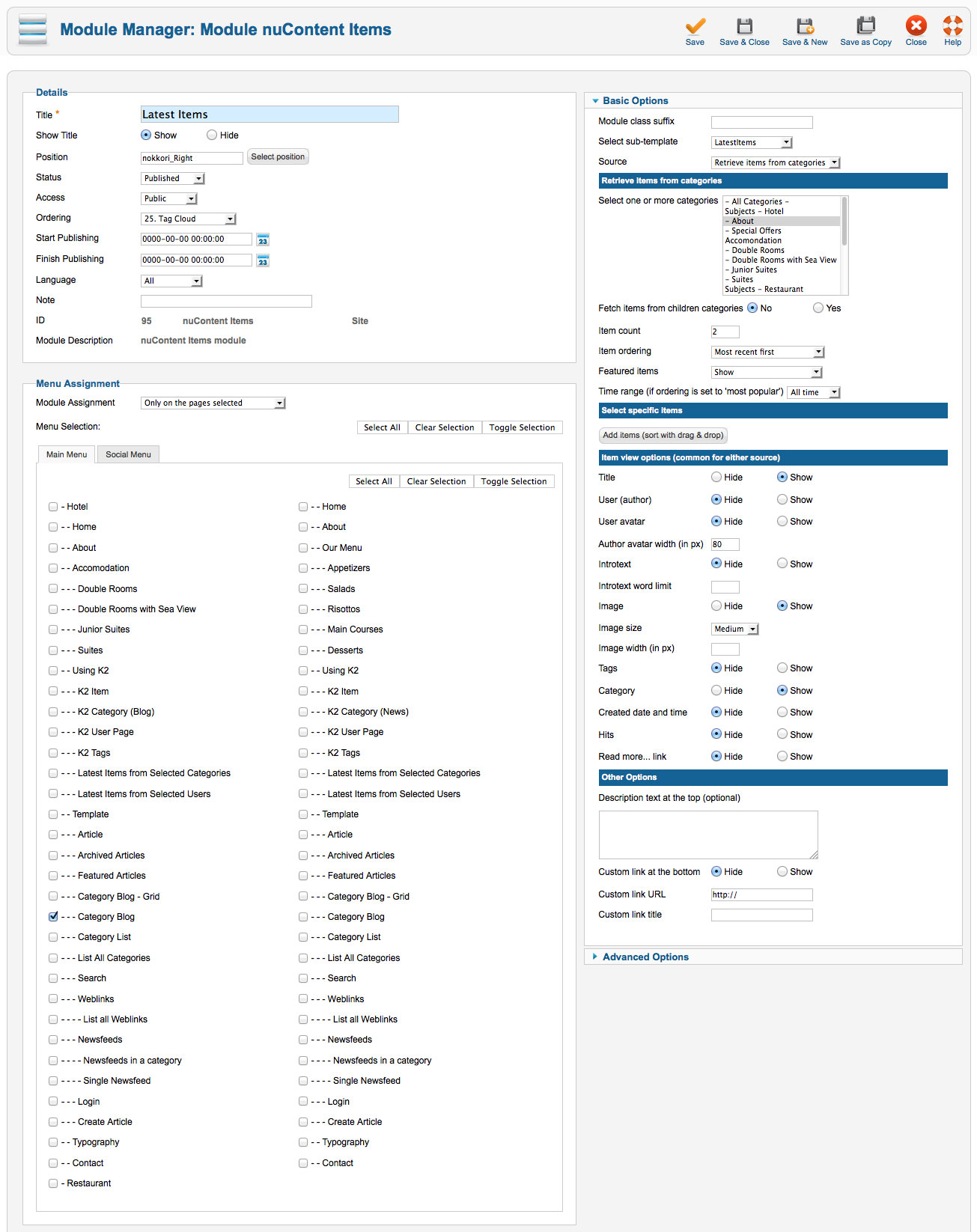
Task: Set Image option to Hide
Action: pos(716,606)
